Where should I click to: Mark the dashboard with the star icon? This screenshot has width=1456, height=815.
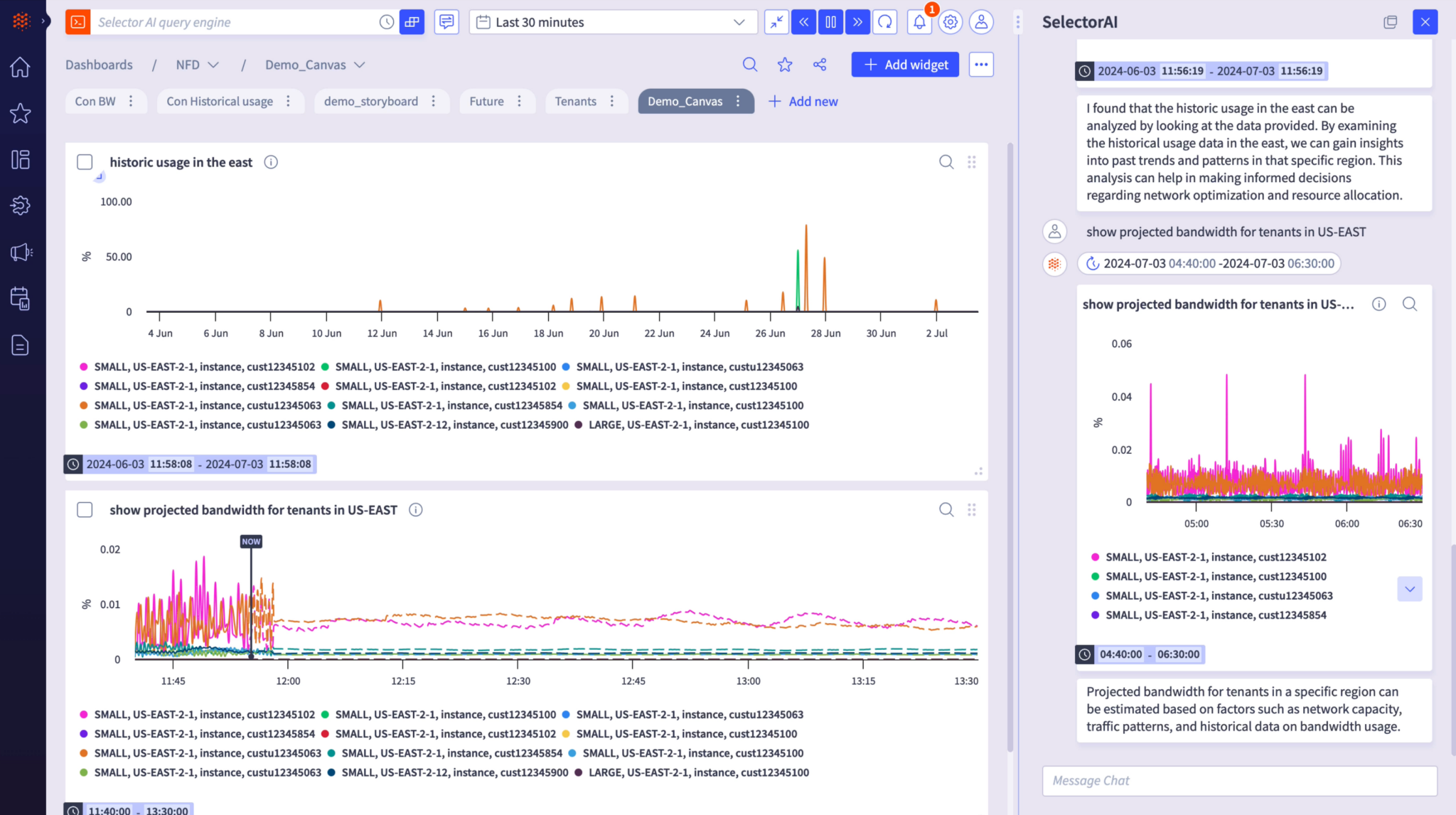(785, 65)
